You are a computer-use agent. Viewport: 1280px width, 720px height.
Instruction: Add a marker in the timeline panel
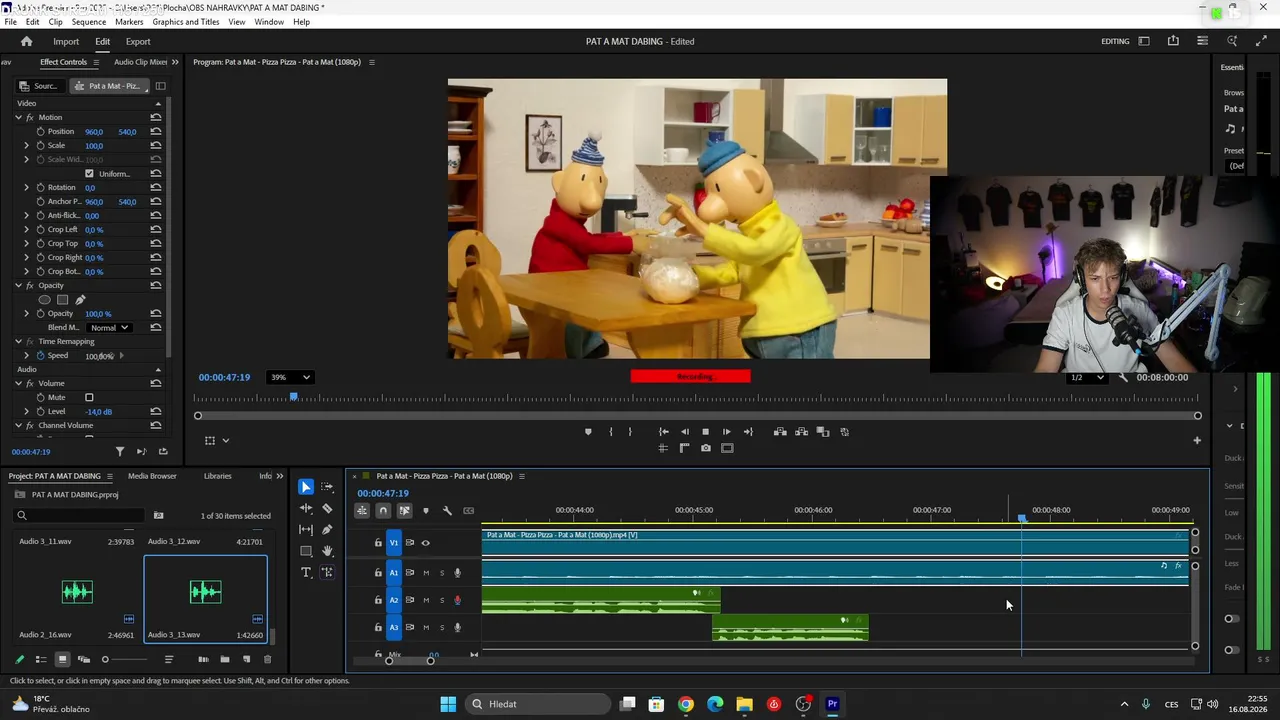click(x=426, y=511)
